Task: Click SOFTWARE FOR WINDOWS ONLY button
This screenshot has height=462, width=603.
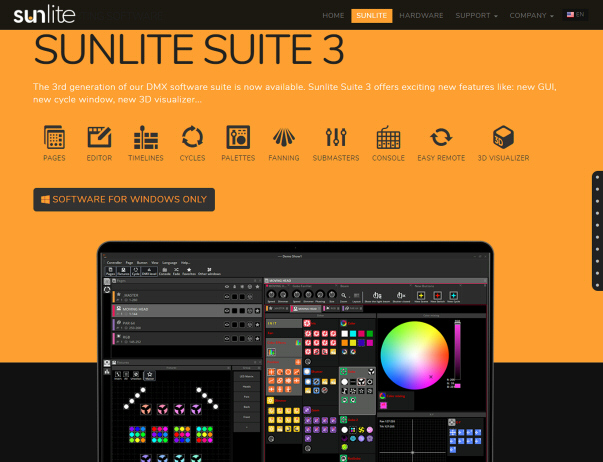Action: [124, 199]
